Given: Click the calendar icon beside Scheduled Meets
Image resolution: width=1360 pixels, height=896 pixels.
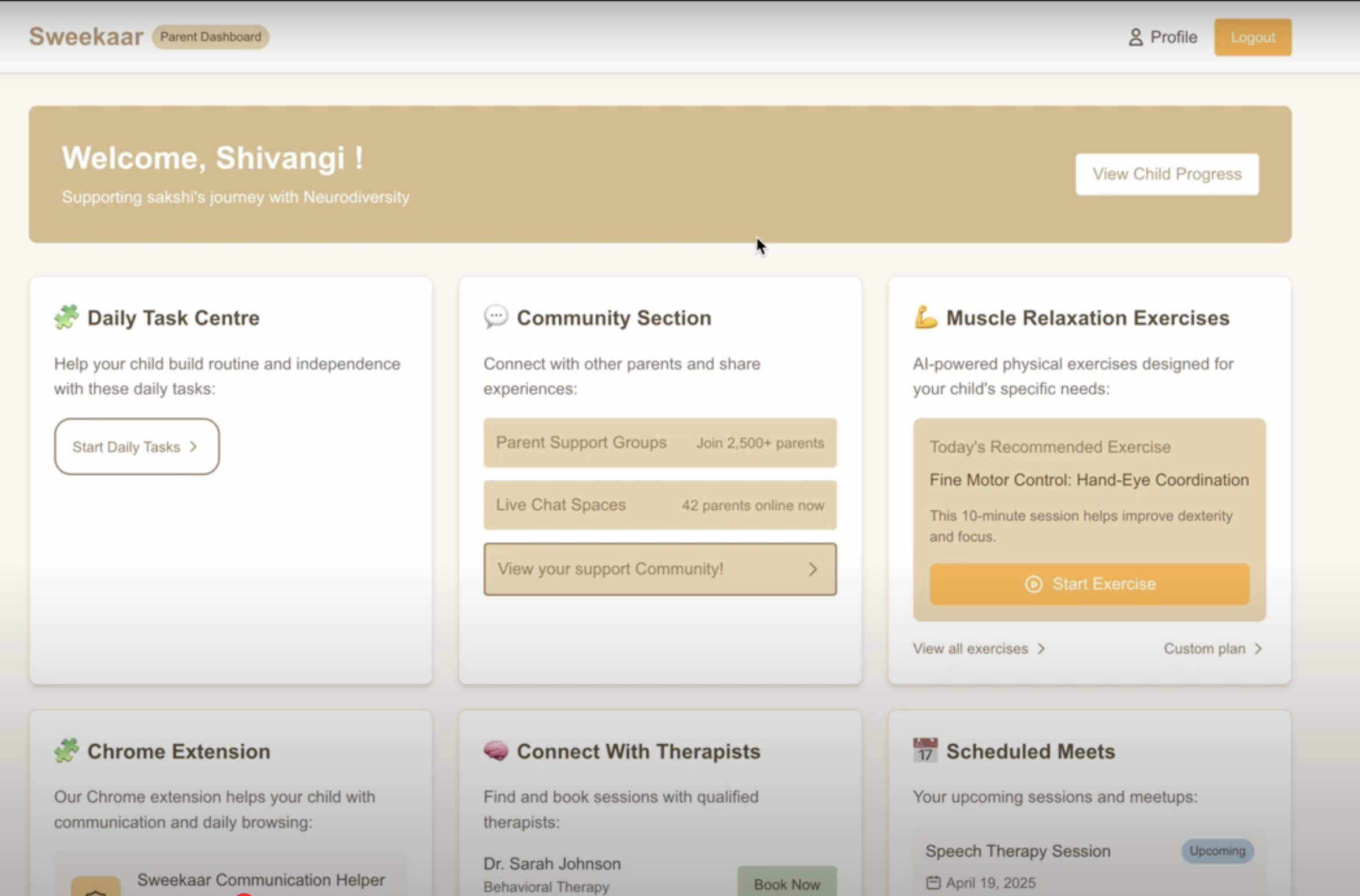Looking at the screenshot, I should point(925,751).
